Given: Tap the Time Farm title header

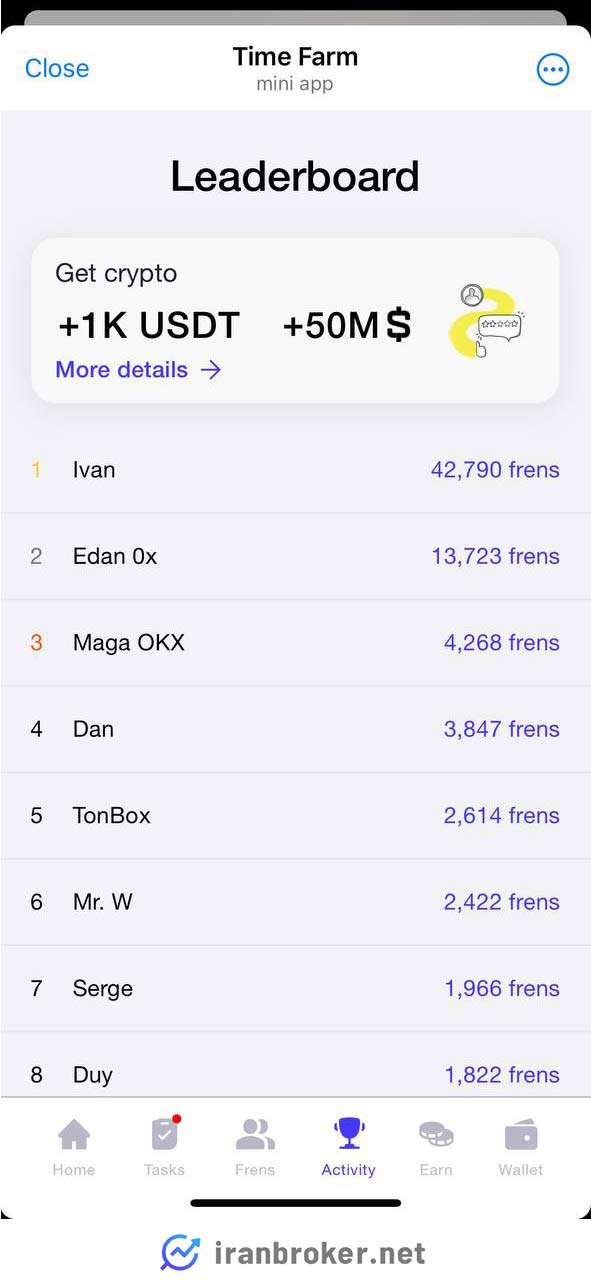Looking at the screenshot, I should click(295, 57).
